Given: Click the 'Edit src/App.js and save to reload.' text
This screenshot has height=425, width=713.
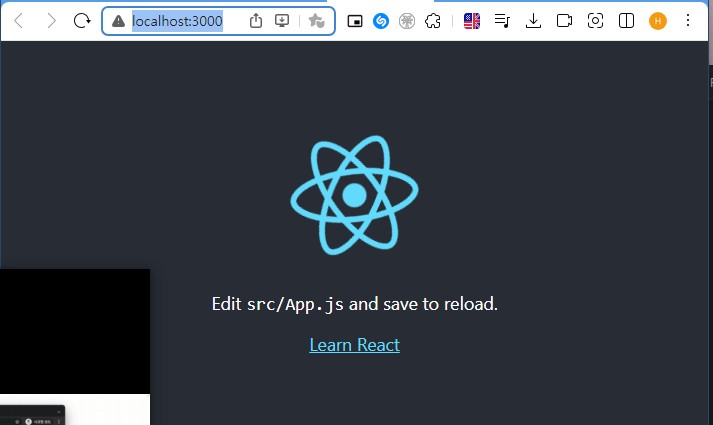Looking at the screenshot, I should (x=355, y=304).
